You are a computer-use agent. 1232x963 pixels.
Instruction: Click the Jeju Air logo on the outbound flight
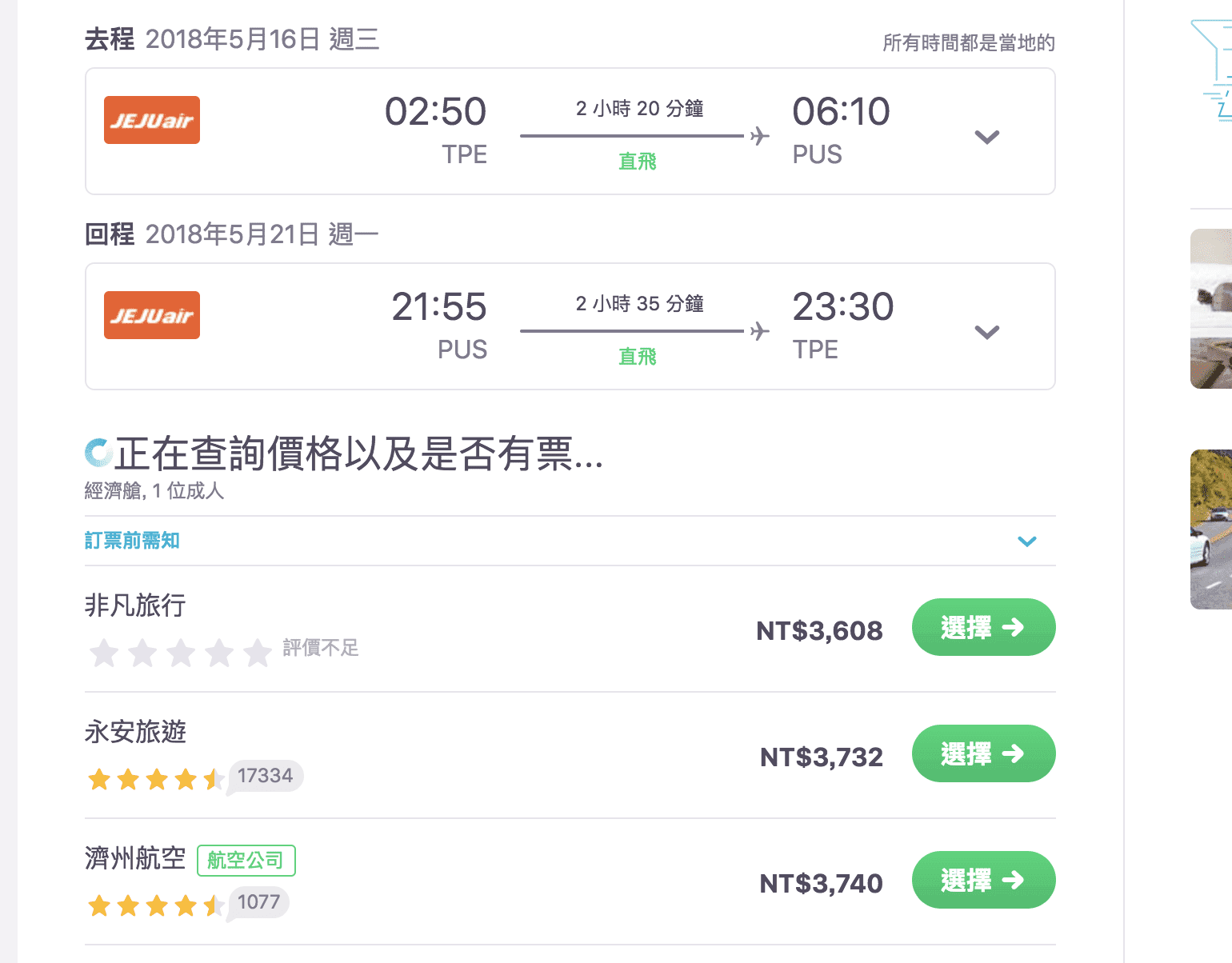[152, 120]
